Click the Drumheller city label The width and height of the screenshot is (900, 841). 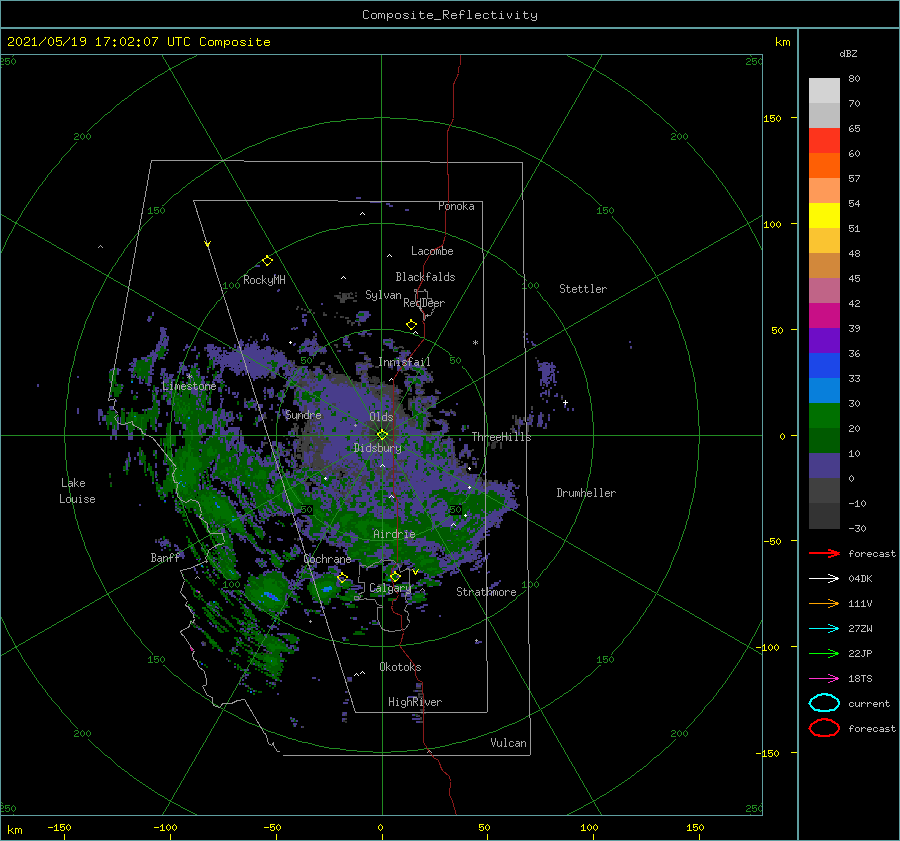tap(586, 493)
